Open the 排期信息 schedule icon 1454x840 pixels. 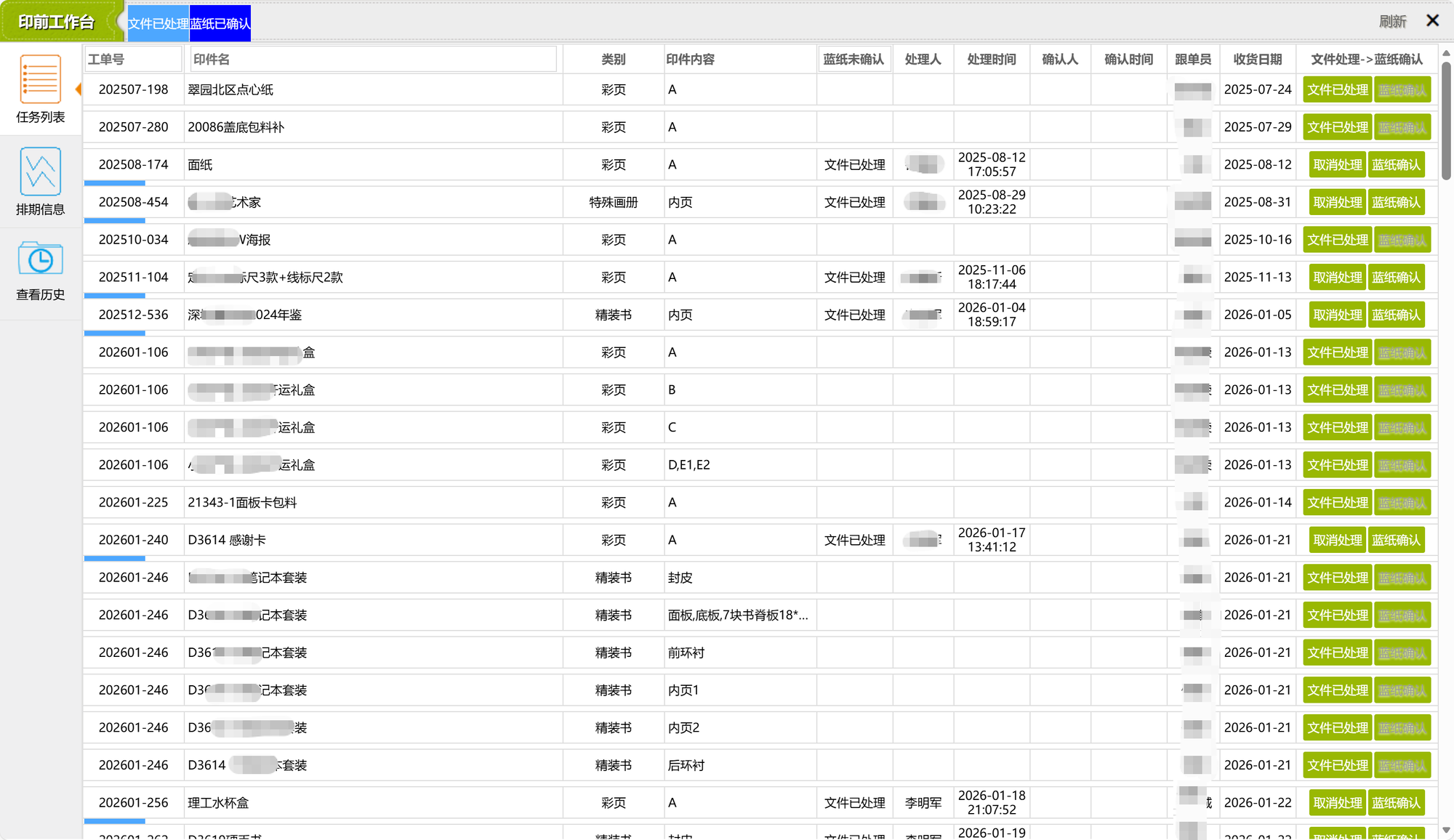click(40, 172)
